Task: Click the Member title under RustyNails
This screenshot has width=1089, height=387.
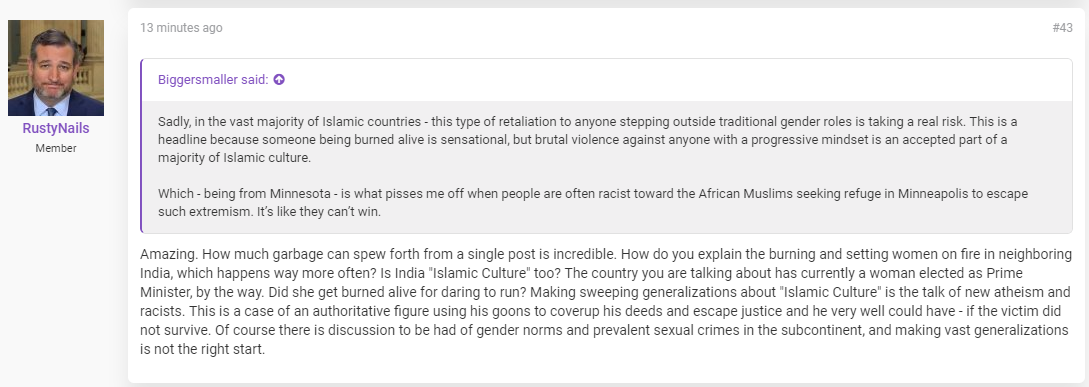Action: click(56, 148)
